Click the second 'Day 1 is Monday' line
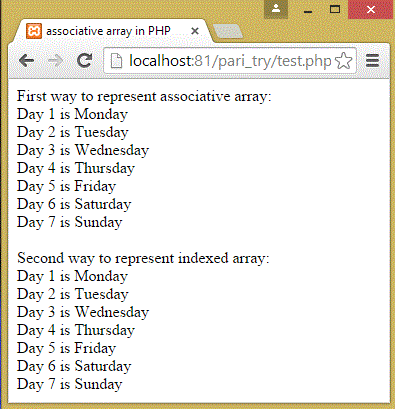395x409 pixels. [x=72, y=276]
